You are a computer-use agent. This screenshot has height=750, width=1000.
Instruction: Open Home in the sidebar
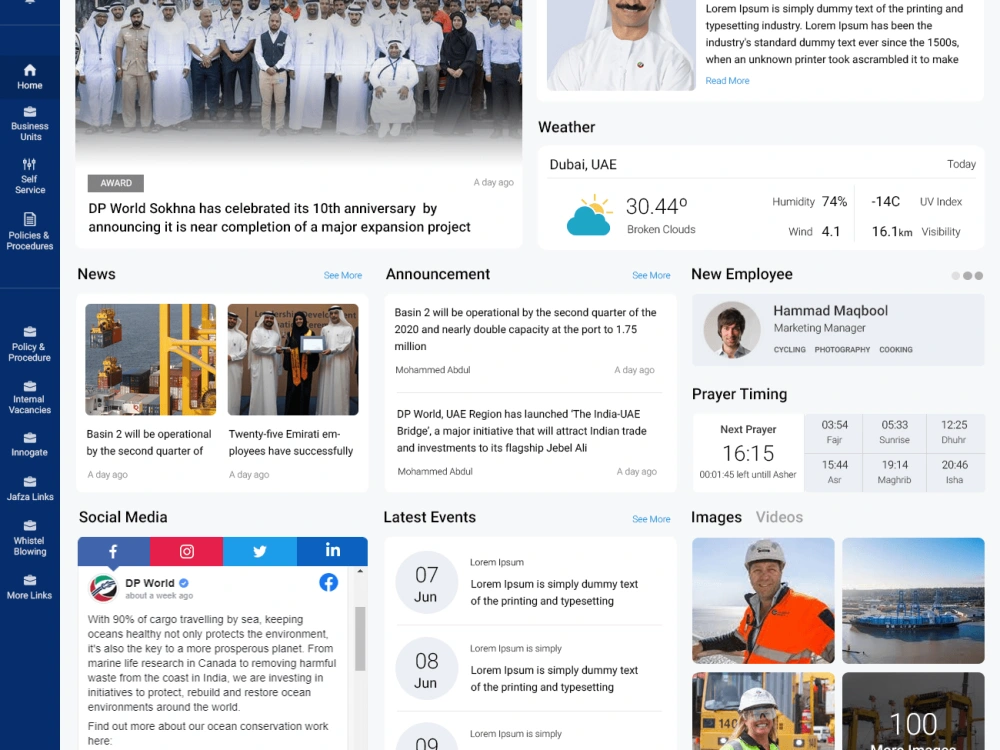(29, 77)
